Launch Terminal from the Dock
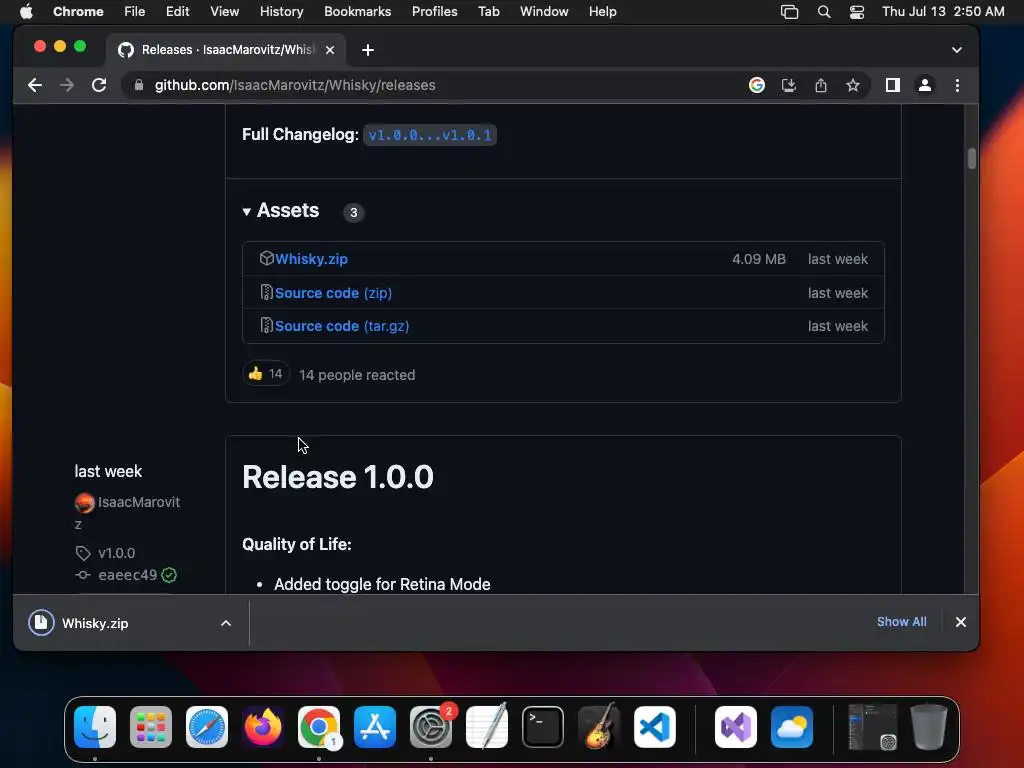This screenshot has width=1024, height=768. click(543, 727)
